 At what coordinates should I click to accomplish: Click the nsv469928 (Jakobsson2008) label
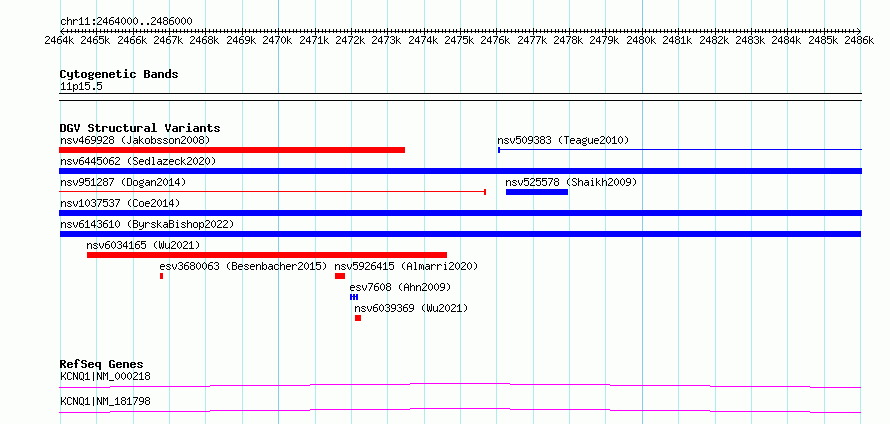point(135,140)
